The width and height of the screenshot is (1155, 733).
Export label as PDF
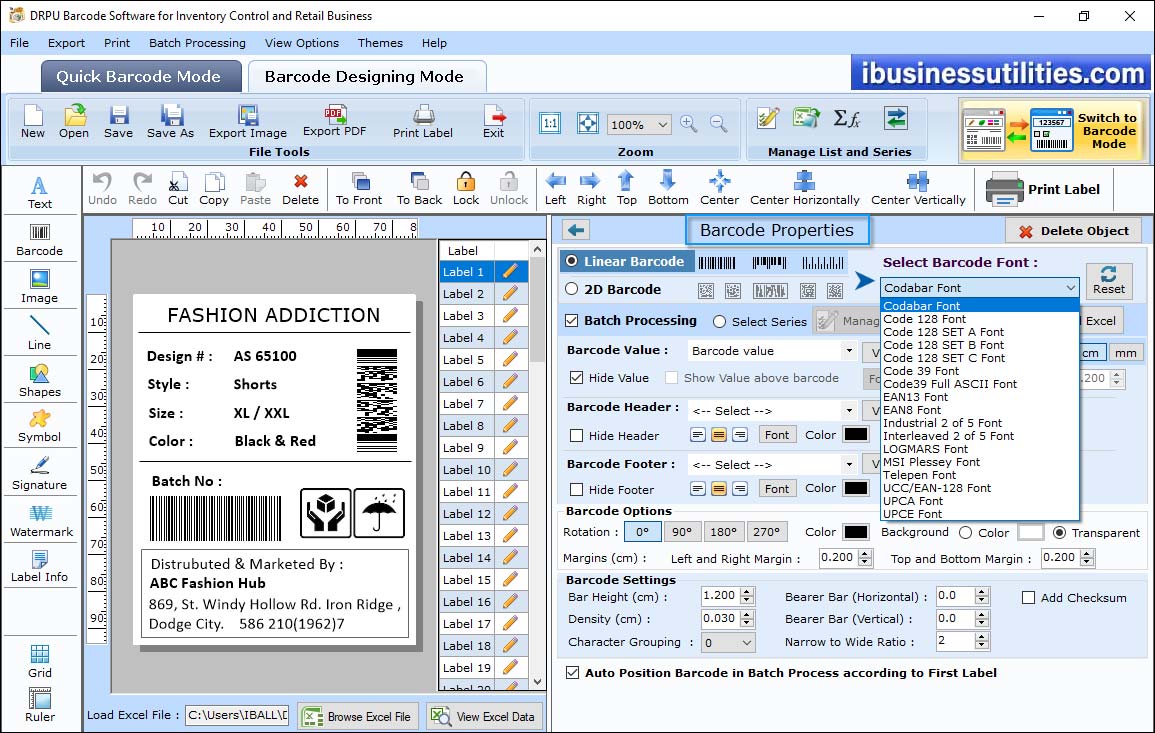coord(334,122)
